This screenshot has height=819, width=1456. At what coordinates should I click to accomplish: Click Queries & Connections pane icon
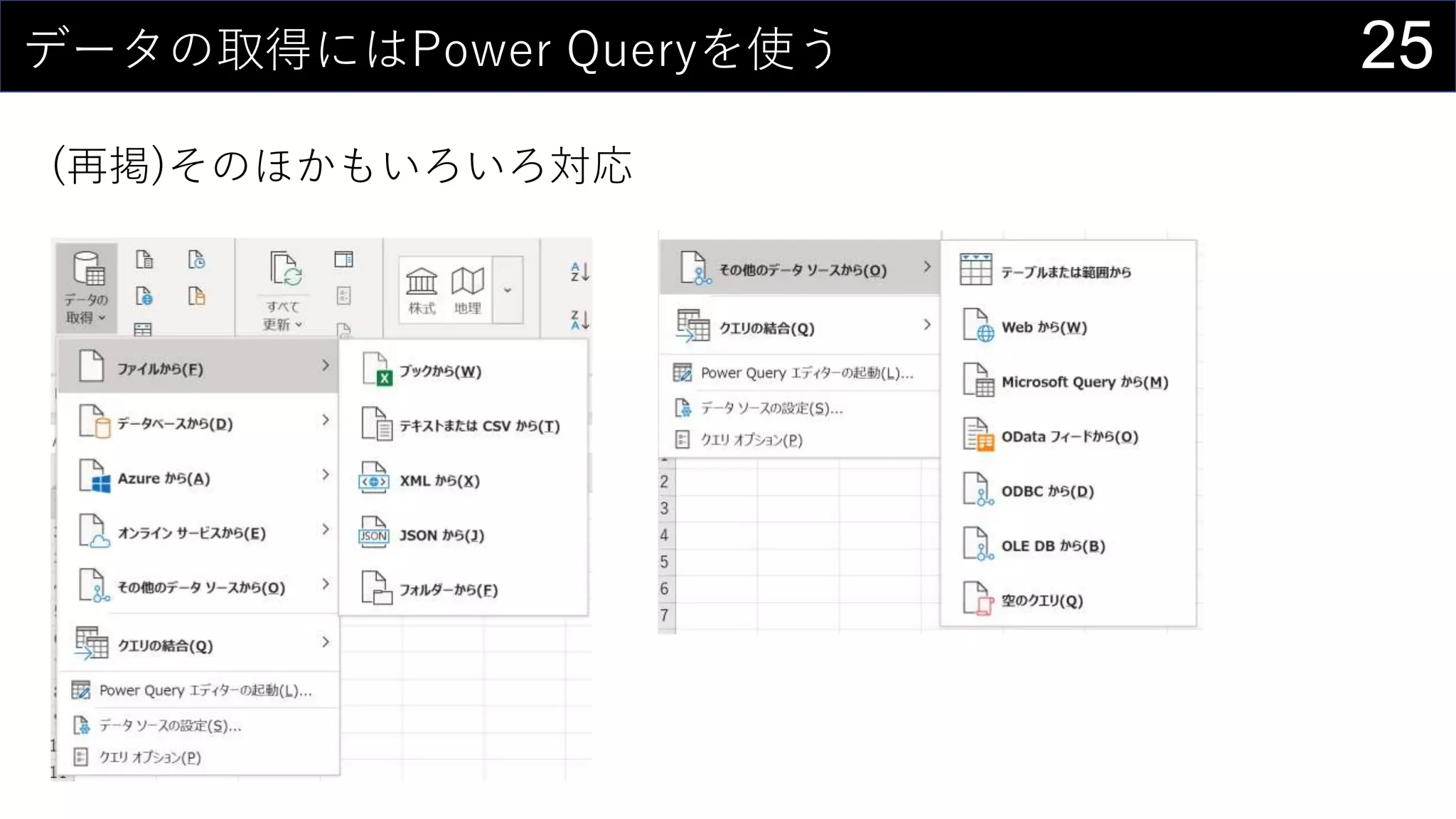[344, 259]
